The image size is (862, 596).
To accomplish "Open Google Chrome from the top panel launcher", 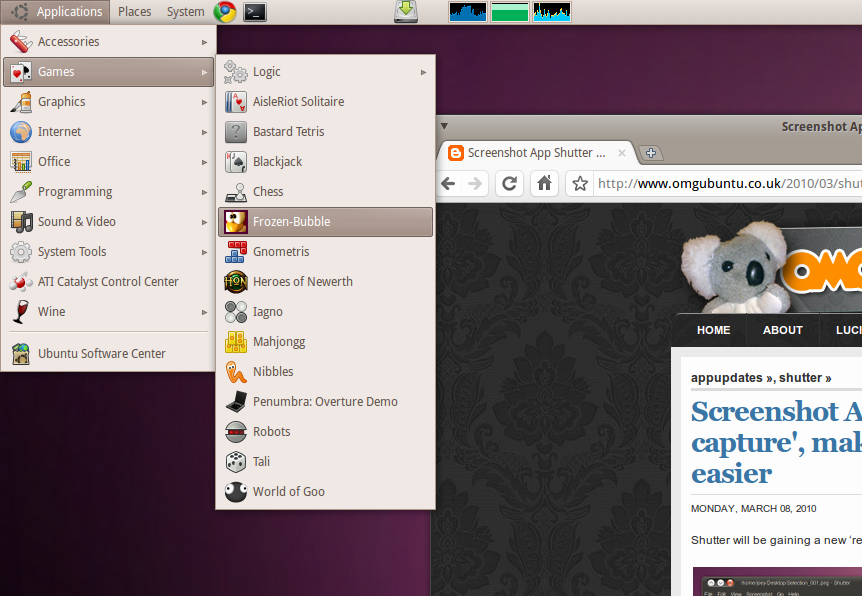I will coord(225,12).
